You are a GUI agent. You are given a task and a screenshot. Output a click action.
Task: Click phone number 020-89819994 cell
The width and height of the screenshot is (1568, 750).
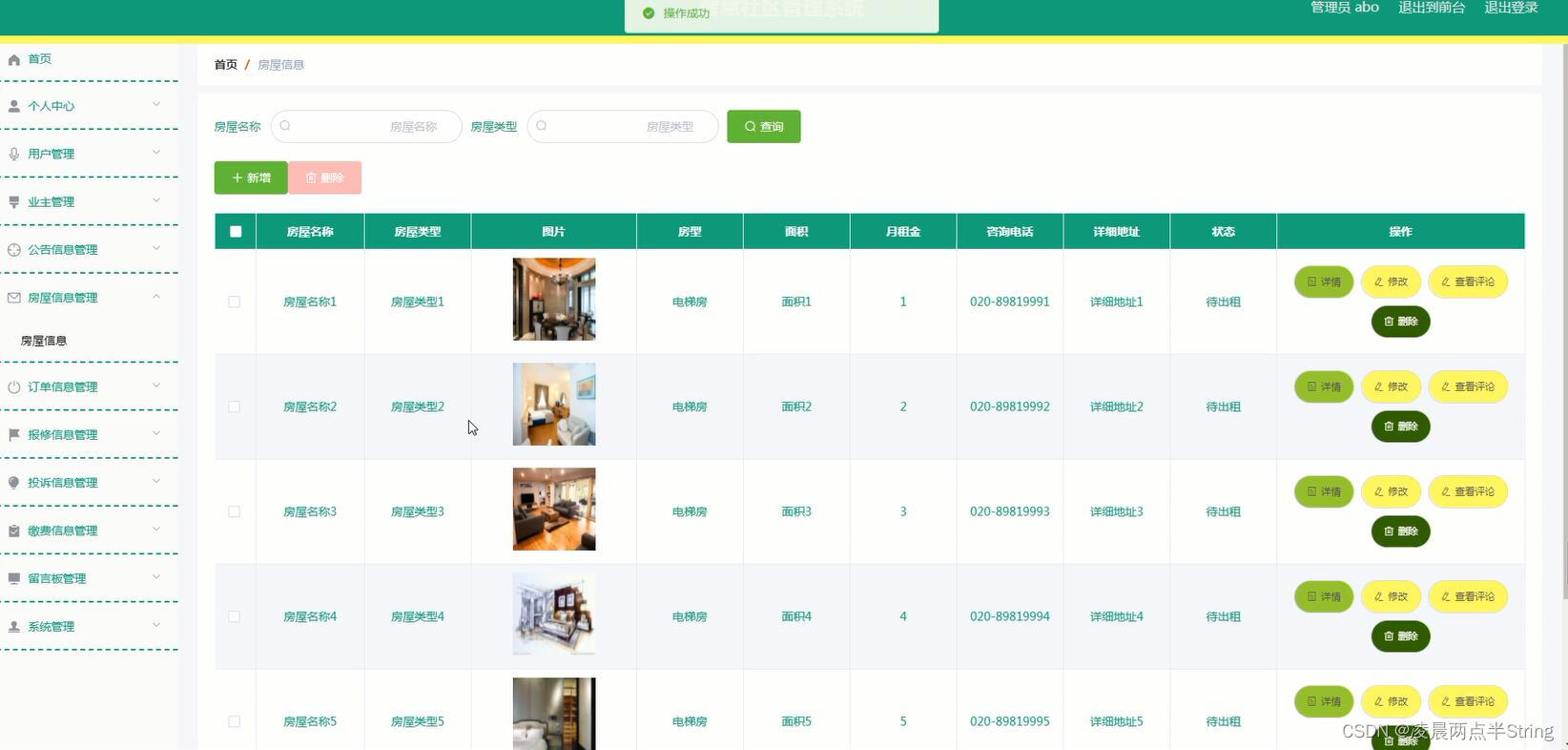(x=1010, y=616)
